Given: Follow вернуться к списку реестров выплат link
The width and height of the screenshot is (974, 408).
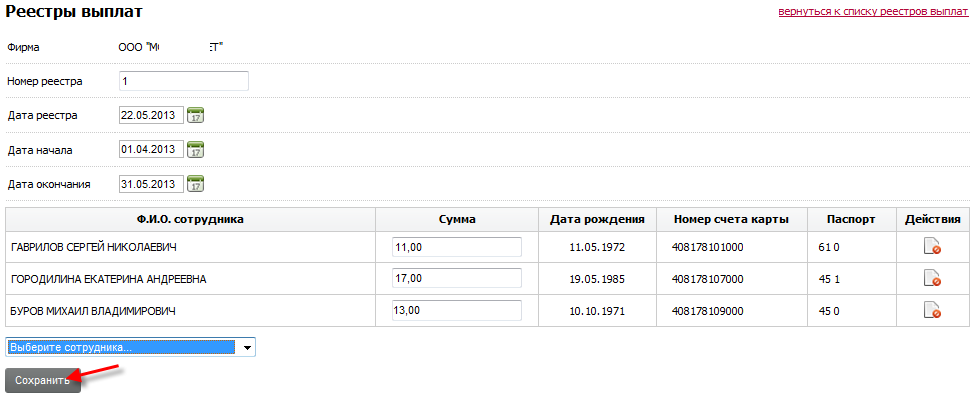Looking at the screenshot, I should click(873, 12).
